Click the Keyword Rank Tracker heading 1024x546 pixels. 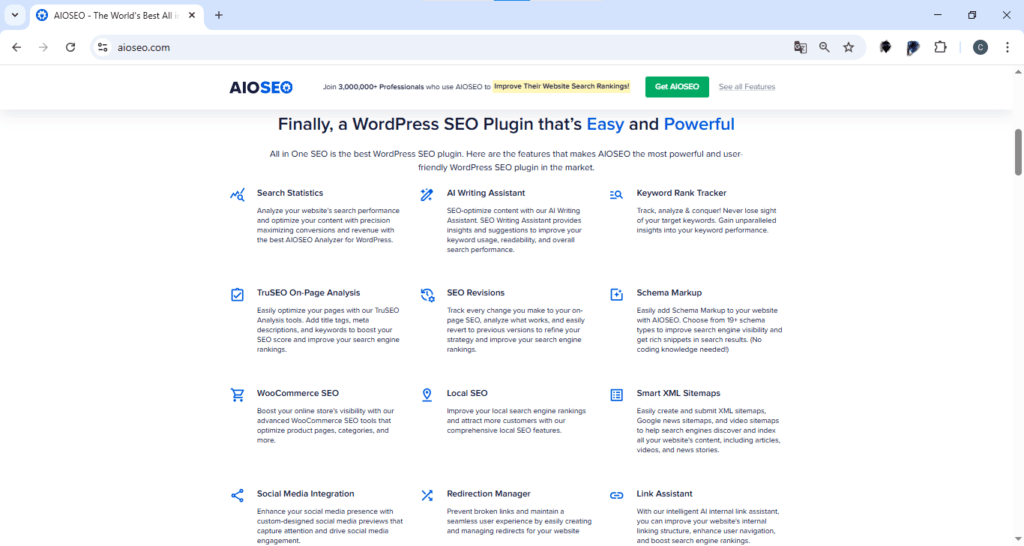[681, 193]
